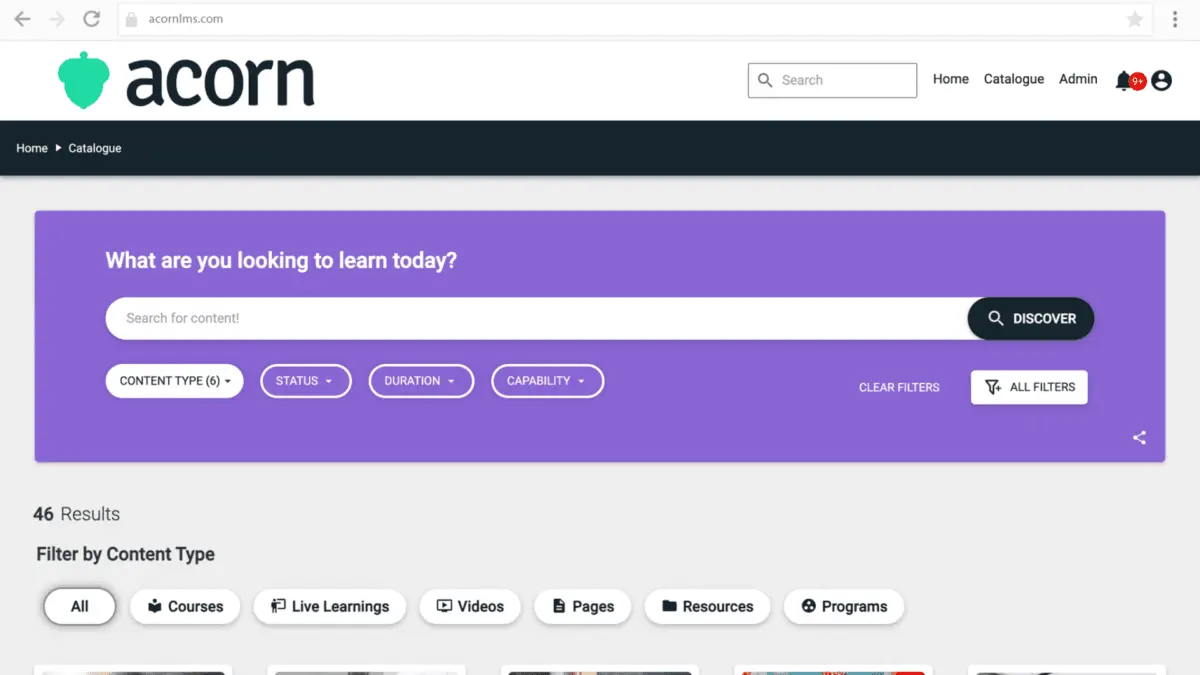Filter by Programs
This screenshot has height=675, width=1200.
point(844,606)
